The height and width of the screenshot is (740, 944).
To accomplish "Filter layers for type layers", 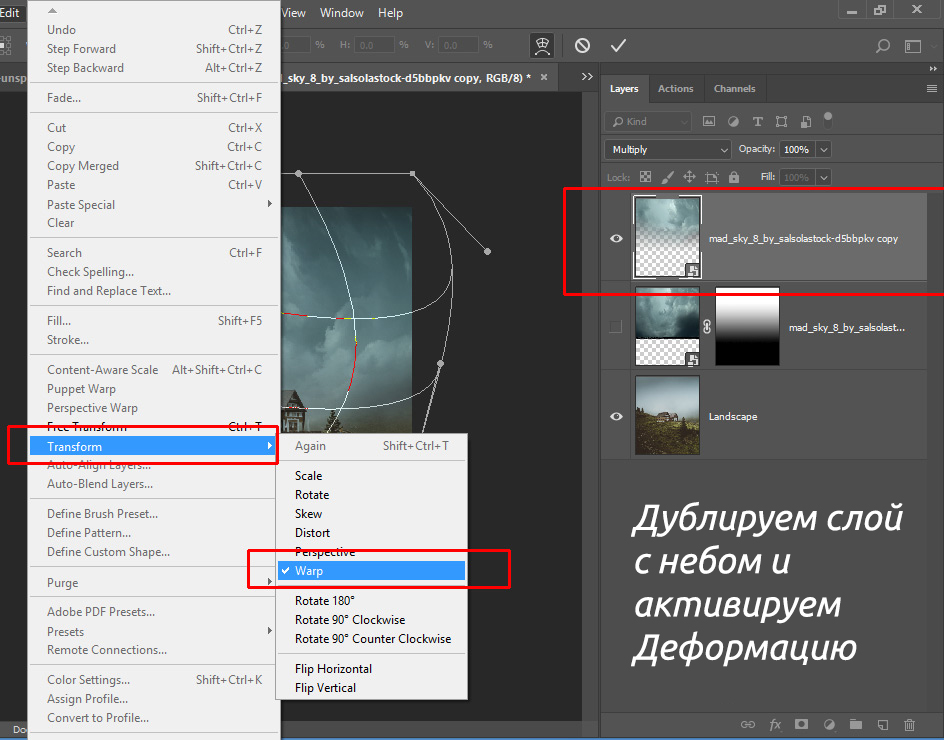I will click(x=757, y=122).
